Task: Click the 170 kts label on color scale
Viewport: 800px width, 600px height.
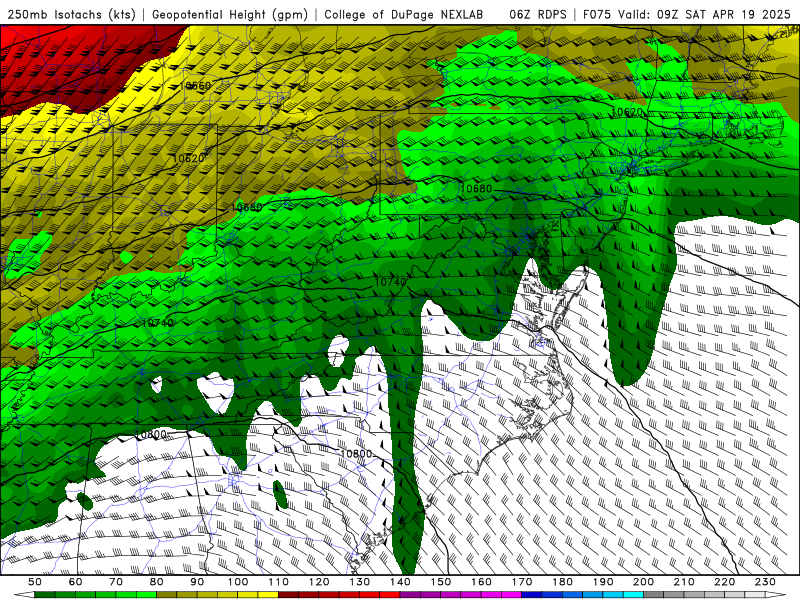Action: click(x=522, y=582)
